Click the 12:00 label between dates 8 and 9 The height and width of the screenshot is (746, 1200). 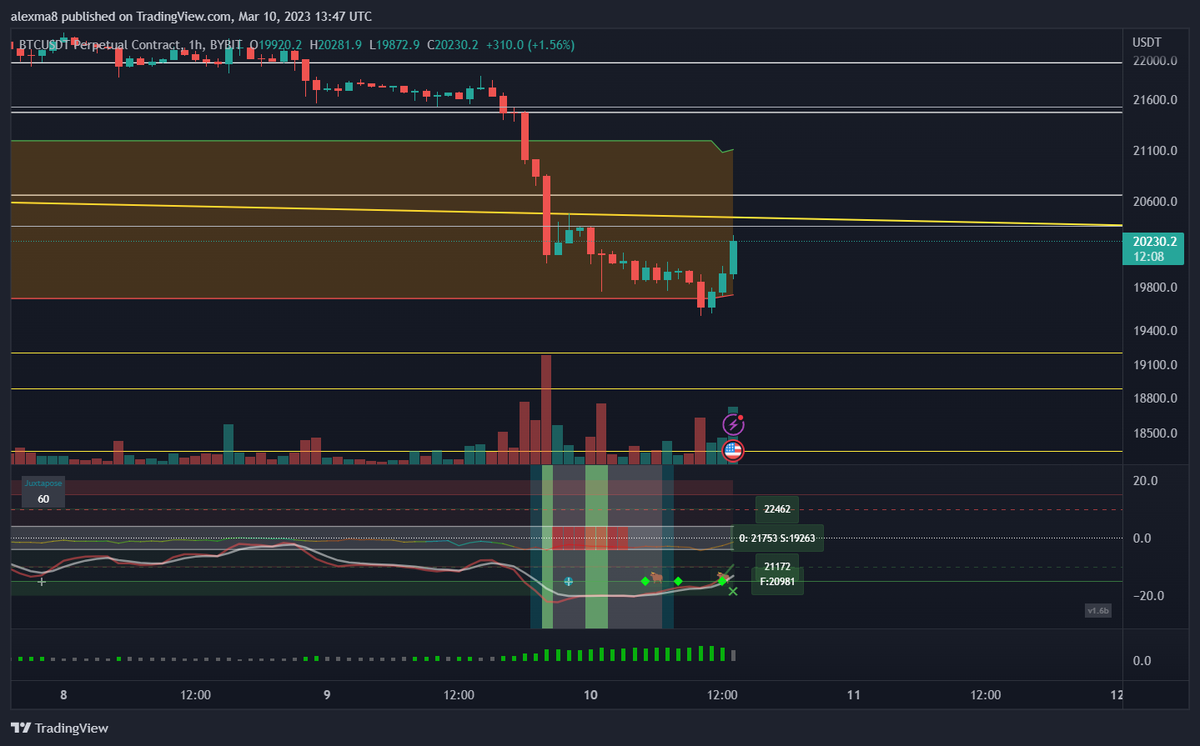pos(195,696)
